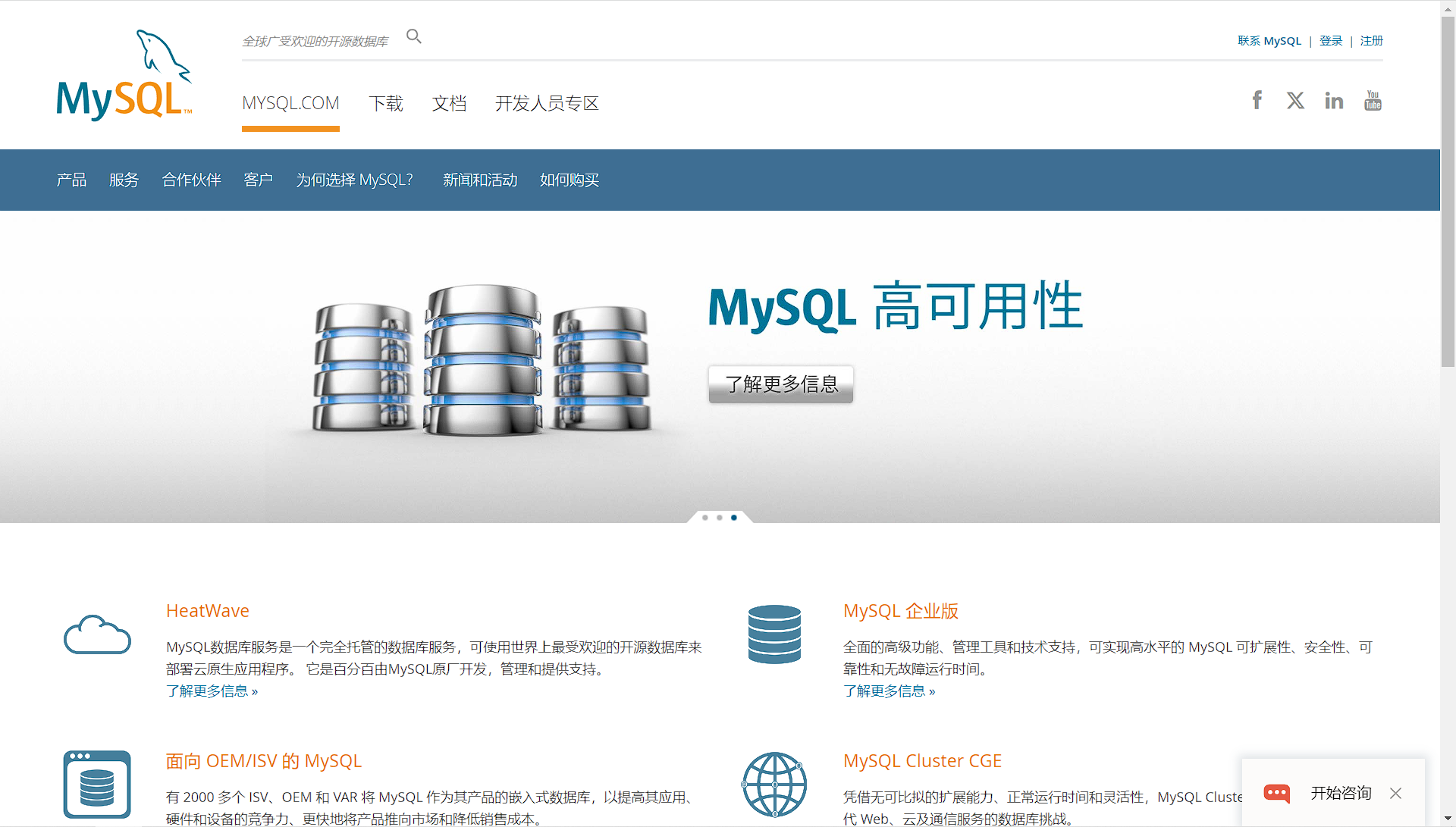
Task: Click the MySQL 企业版 database icon
Action: coord(774,634)
